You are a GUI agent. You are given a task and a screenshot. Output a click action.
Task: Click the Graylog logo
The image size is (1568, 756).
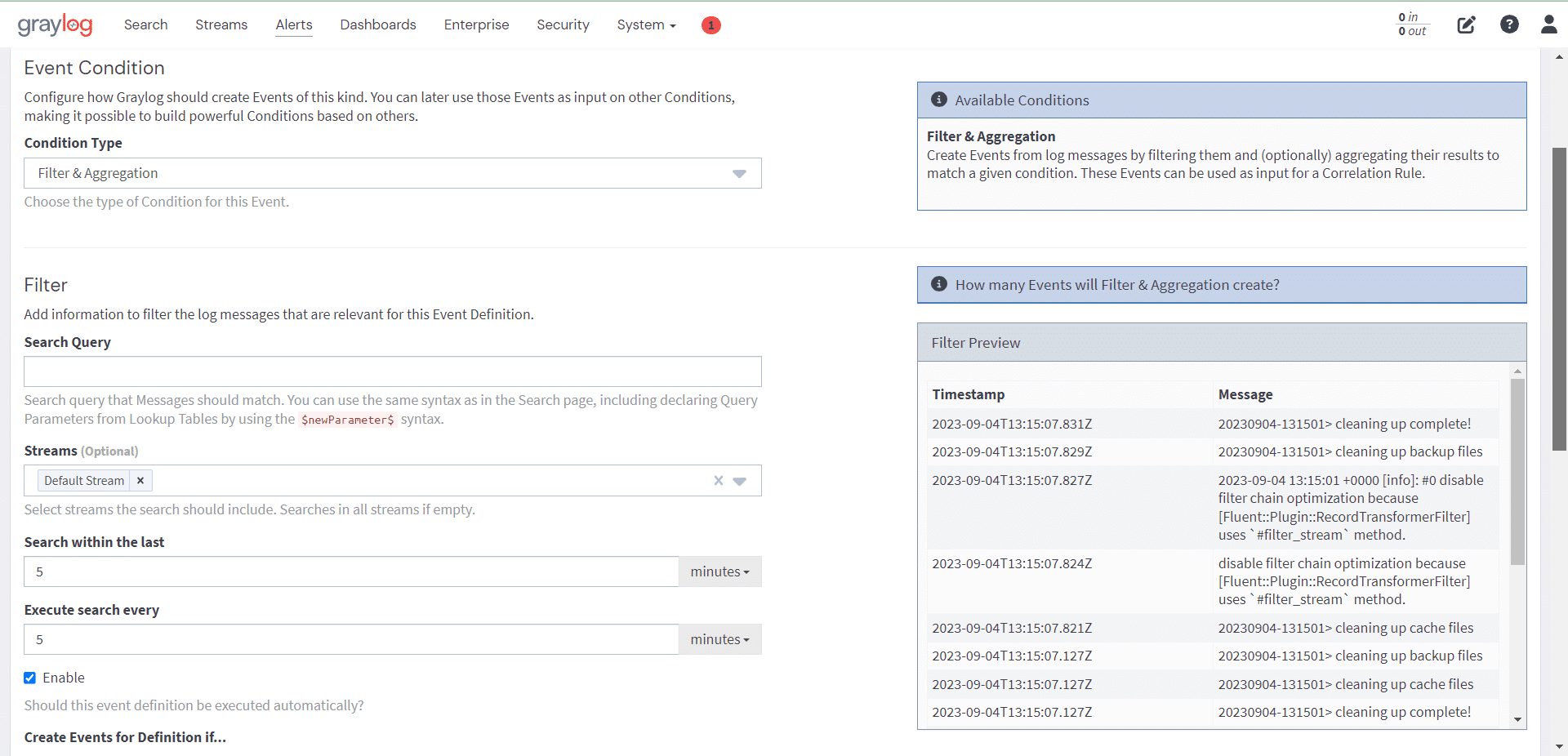pos(54,24)
